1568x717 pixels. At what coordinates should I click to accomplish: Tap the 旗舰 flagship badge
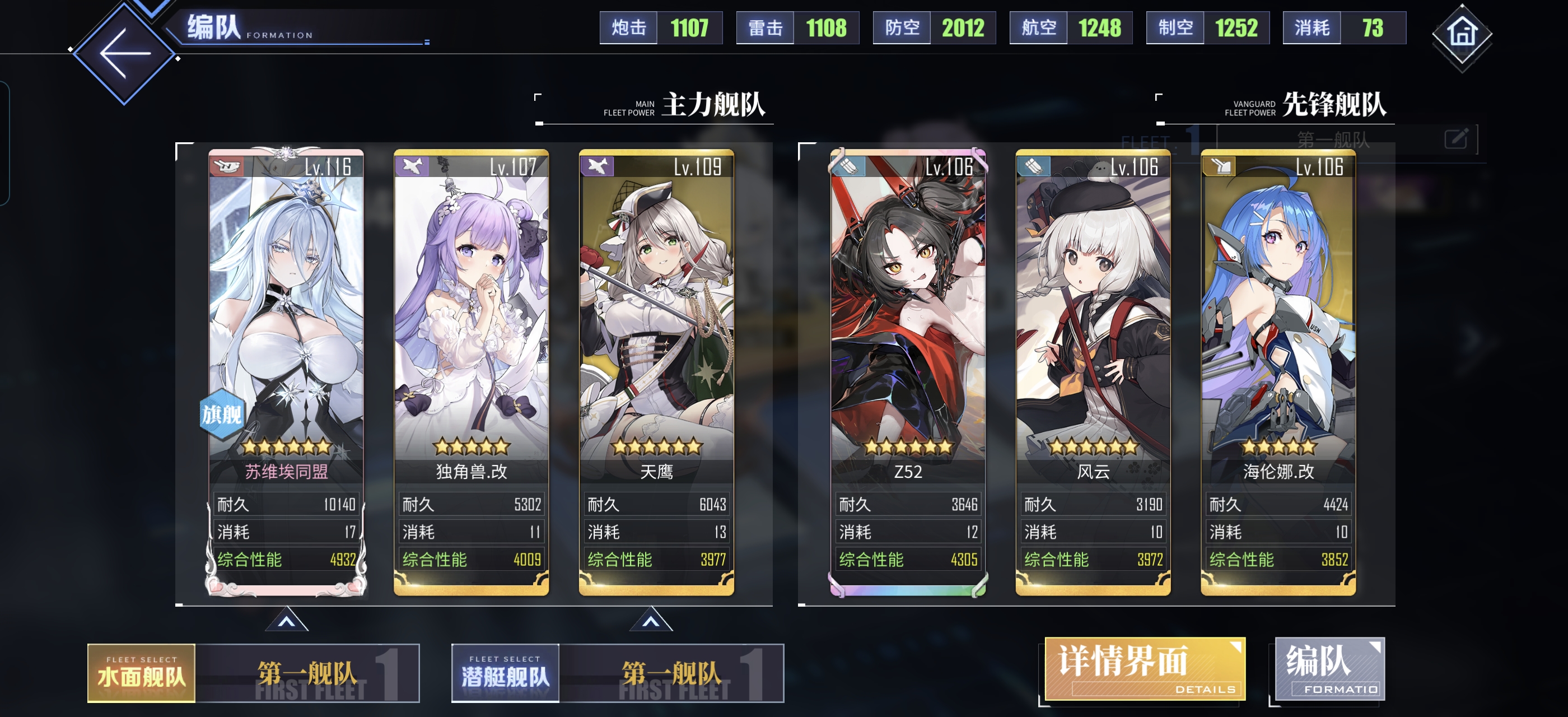pos(222,415)
